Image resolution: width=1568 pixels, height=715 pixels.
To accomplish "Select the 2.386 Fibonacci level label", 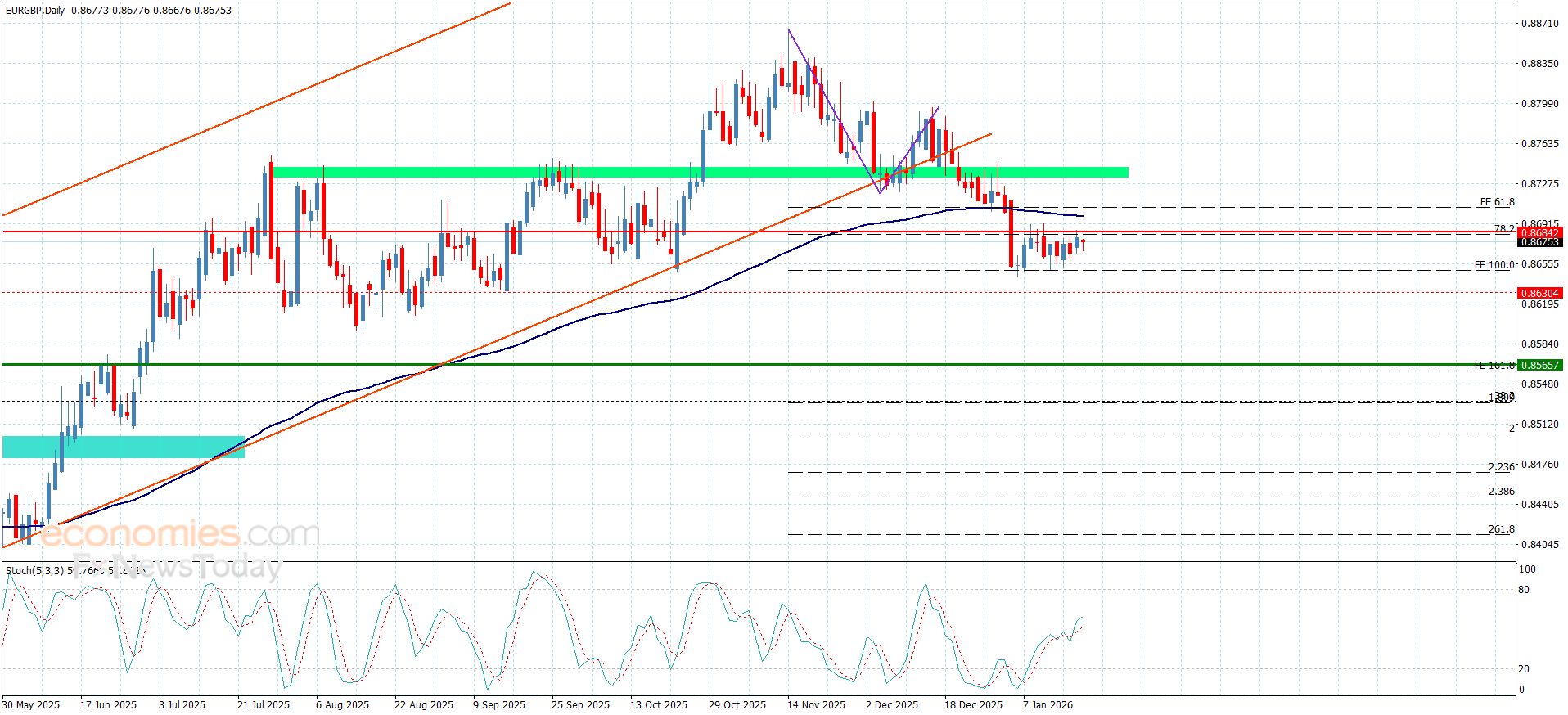I will click(1501, 492).
